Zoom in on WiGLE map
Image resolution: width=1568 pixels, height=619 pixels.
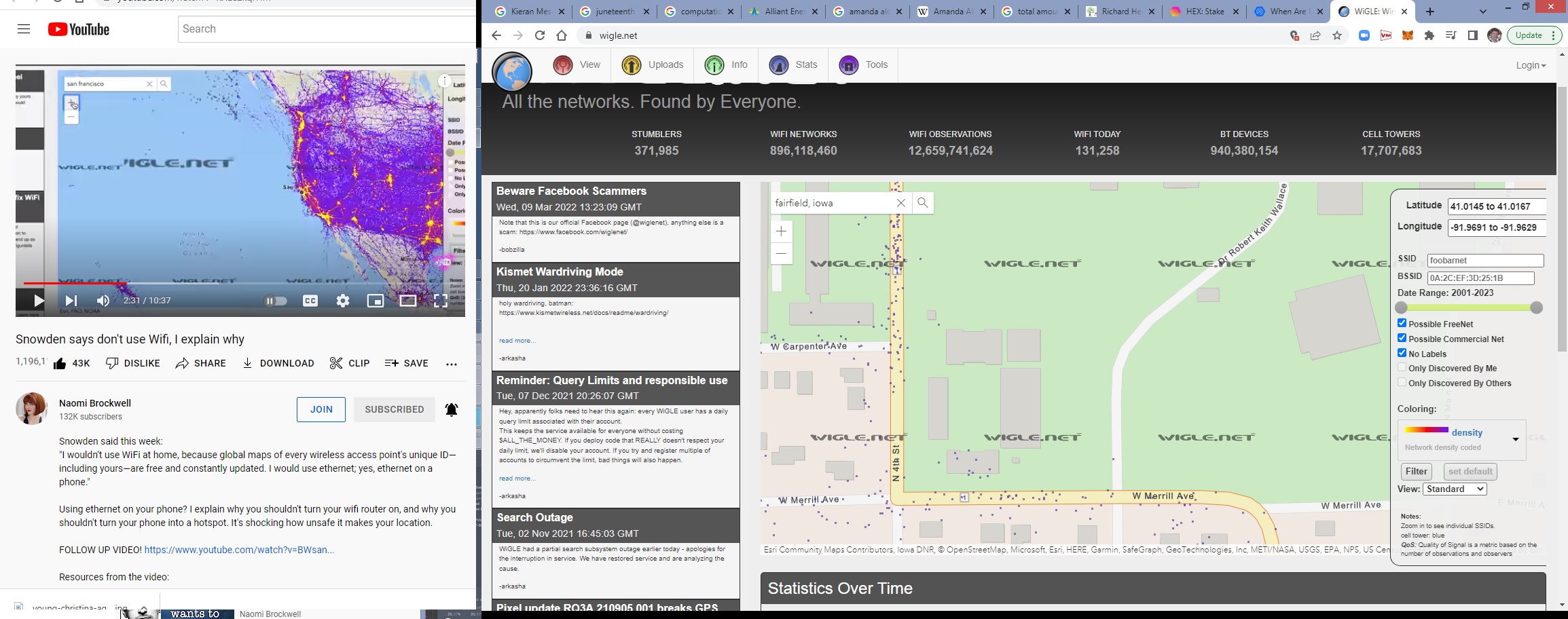tap(782, 231)
